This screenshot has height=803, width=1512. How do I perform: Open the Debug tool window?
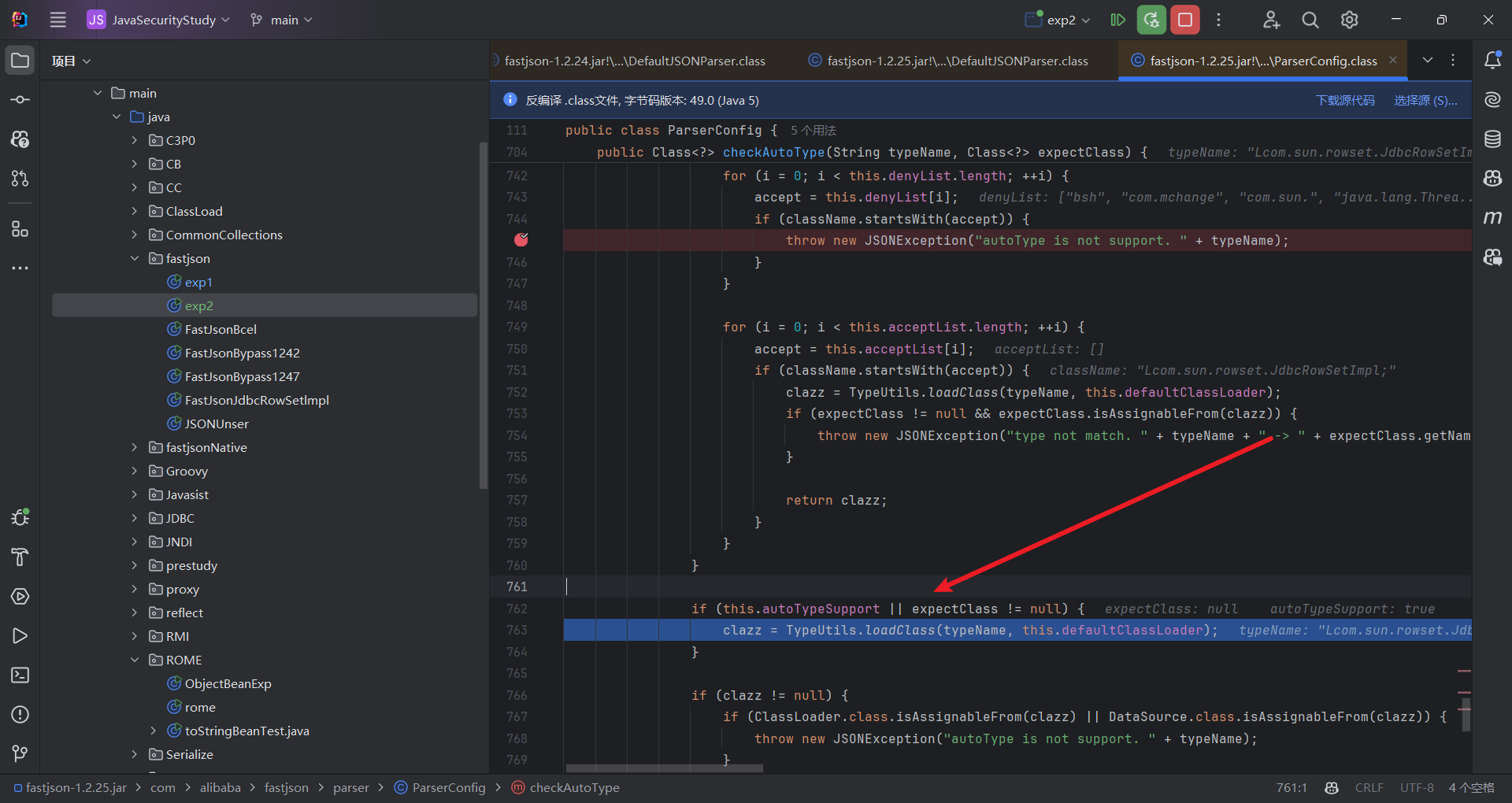pos(20,517)
